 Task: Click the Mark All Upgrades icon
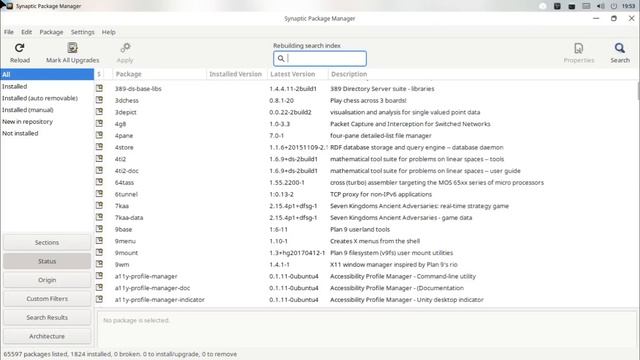pos(72,48)
